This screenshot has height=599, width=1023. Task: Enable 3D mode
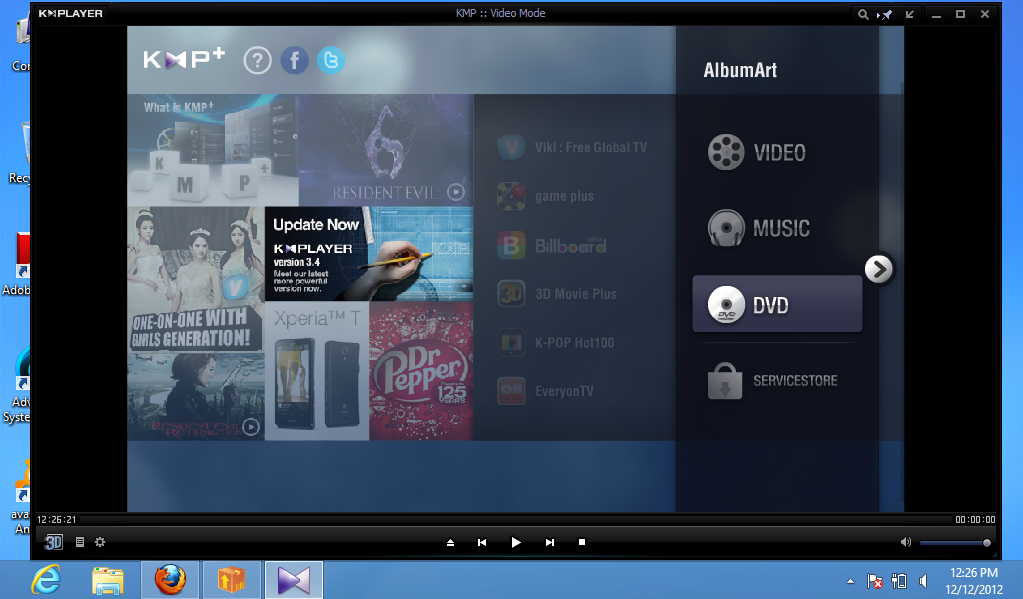click(54, 541)
